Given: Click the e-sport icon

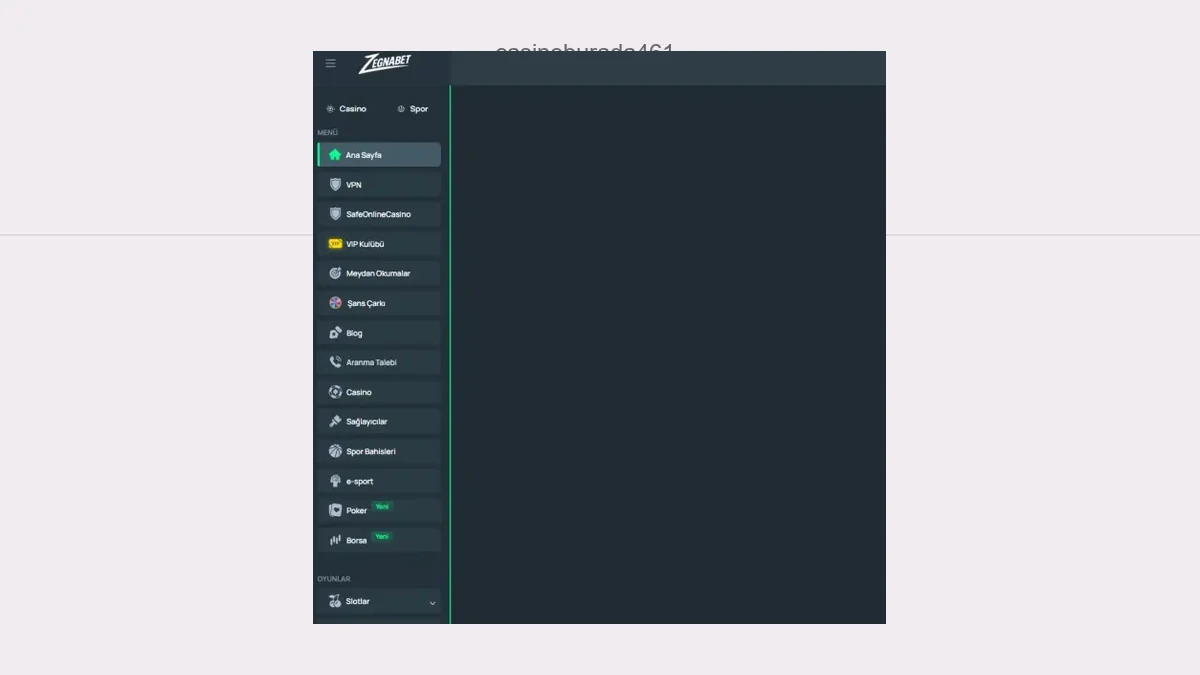Looking at the screenshot, I should [x=335, y=481].
